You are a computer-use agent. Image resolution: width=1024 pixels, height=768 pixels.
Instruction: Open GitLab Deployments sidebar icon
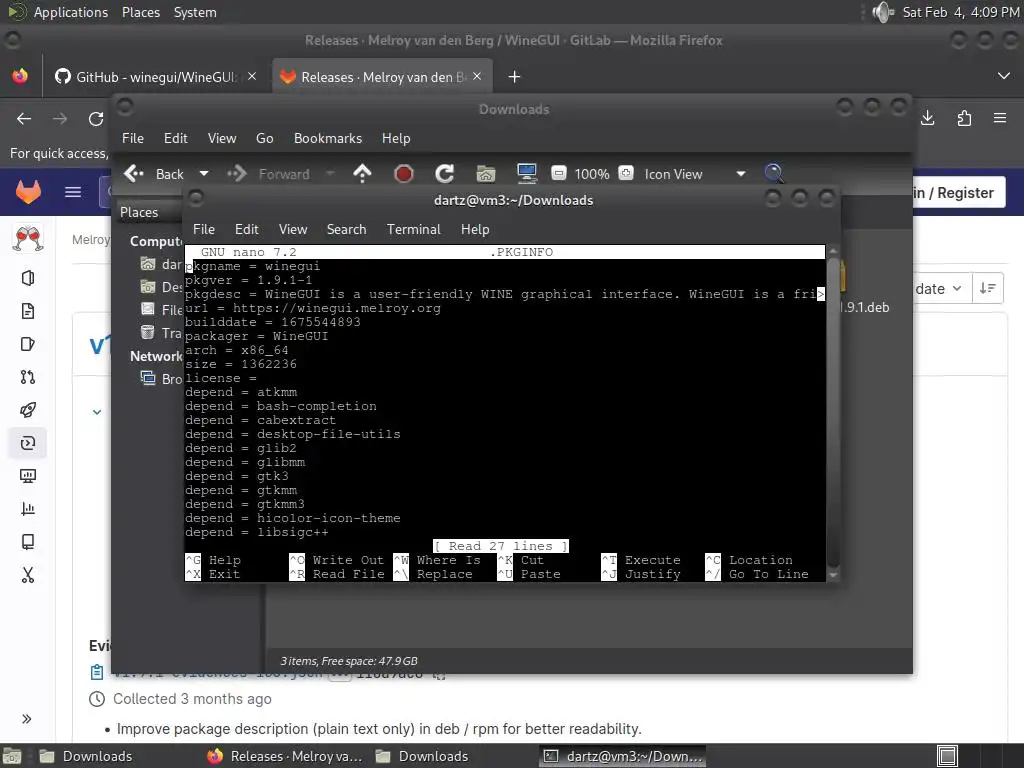tap(27, 443)
